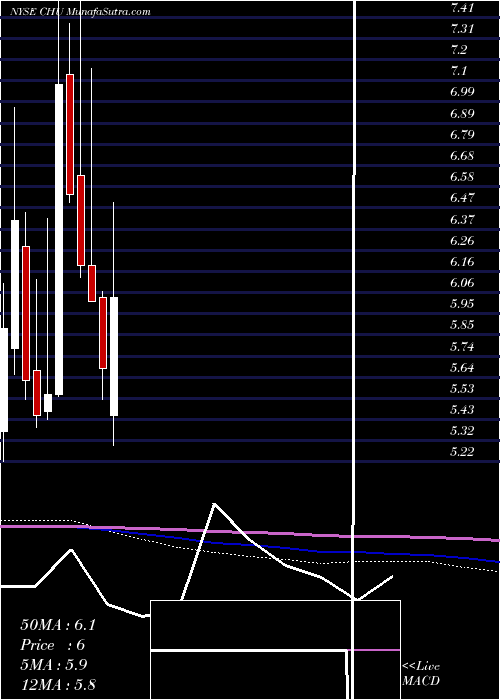Click the 5.43 price label
The image size is (500, 700).
coord(462,410)
